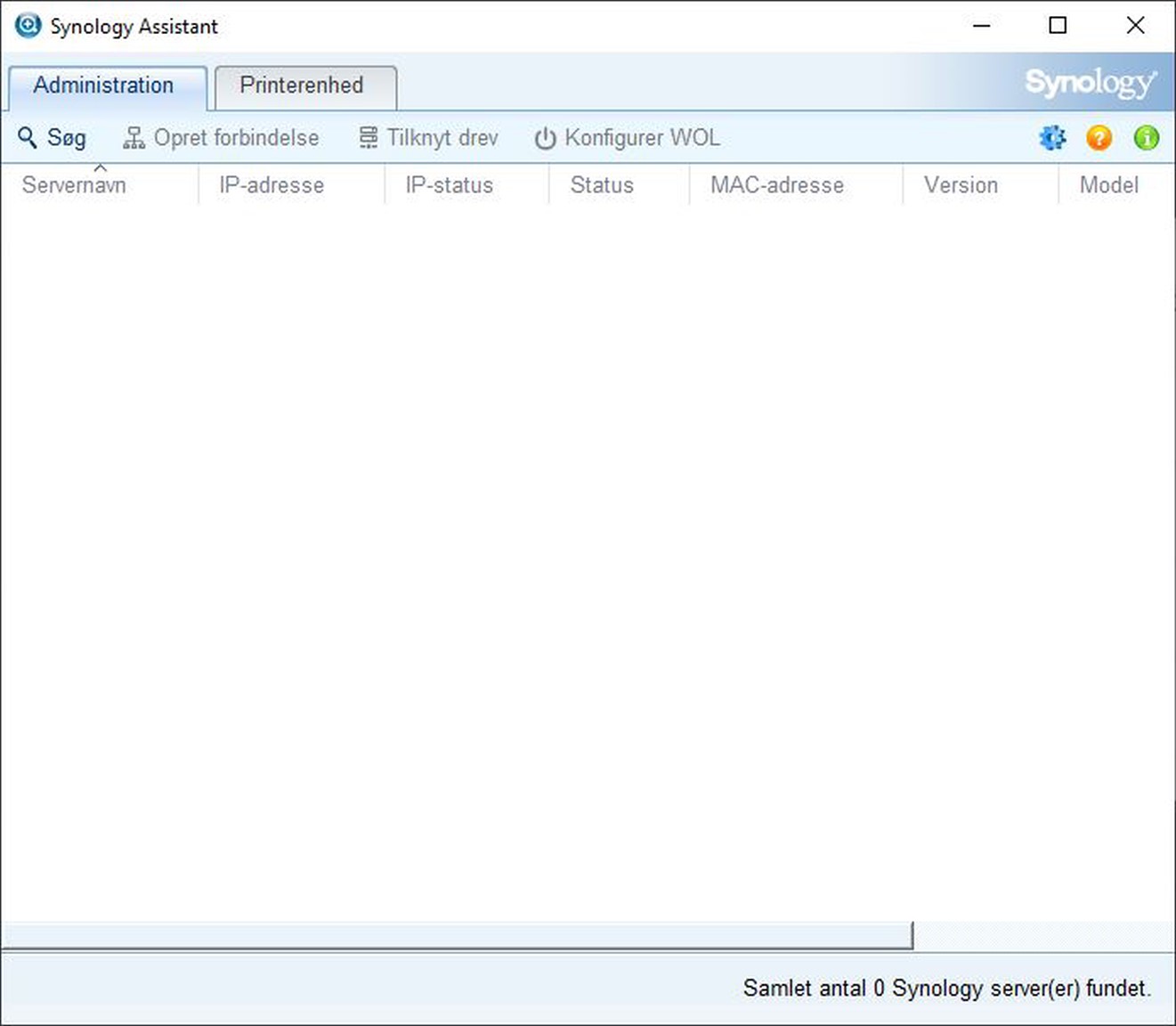Click the Synology Assistant title bar icon
This screenshot has width=1176, height=1026.
28,25
